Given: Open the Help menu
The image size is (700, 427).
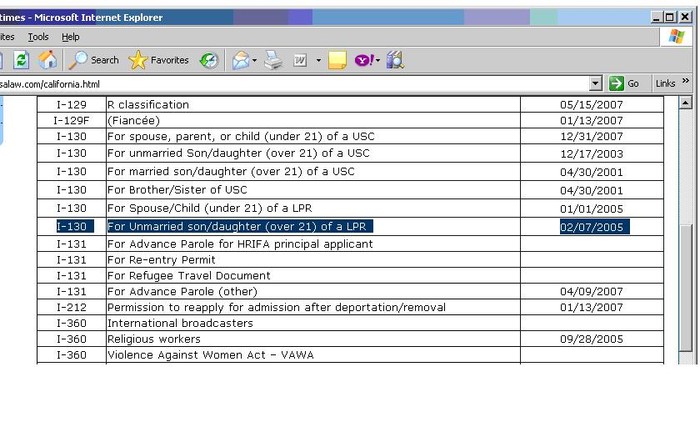Looking at the screenshot, I should click(x=71, y=37).
